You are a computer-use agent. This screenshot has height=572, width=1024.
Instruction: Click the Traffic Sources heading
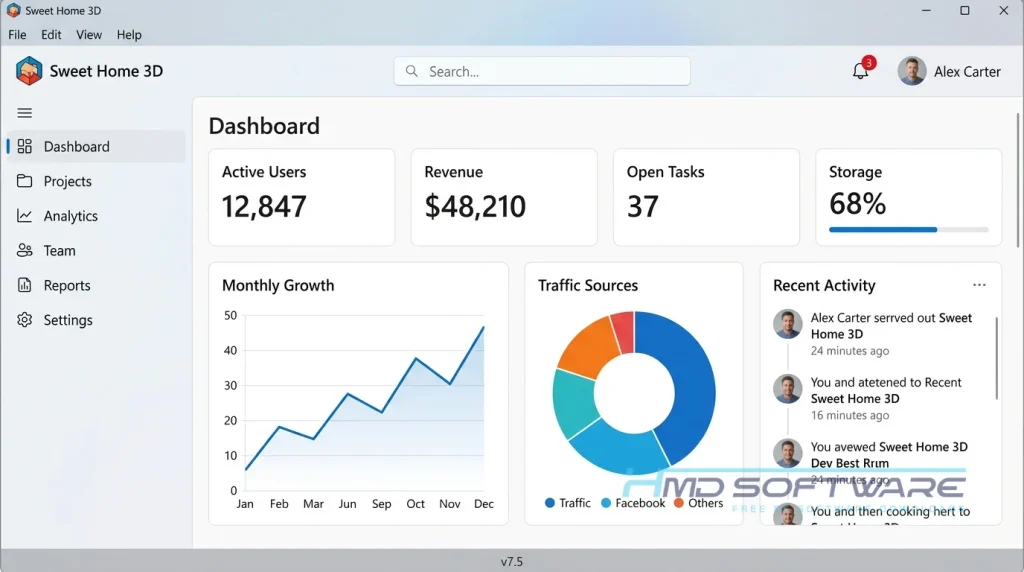(x=588, y=285)
